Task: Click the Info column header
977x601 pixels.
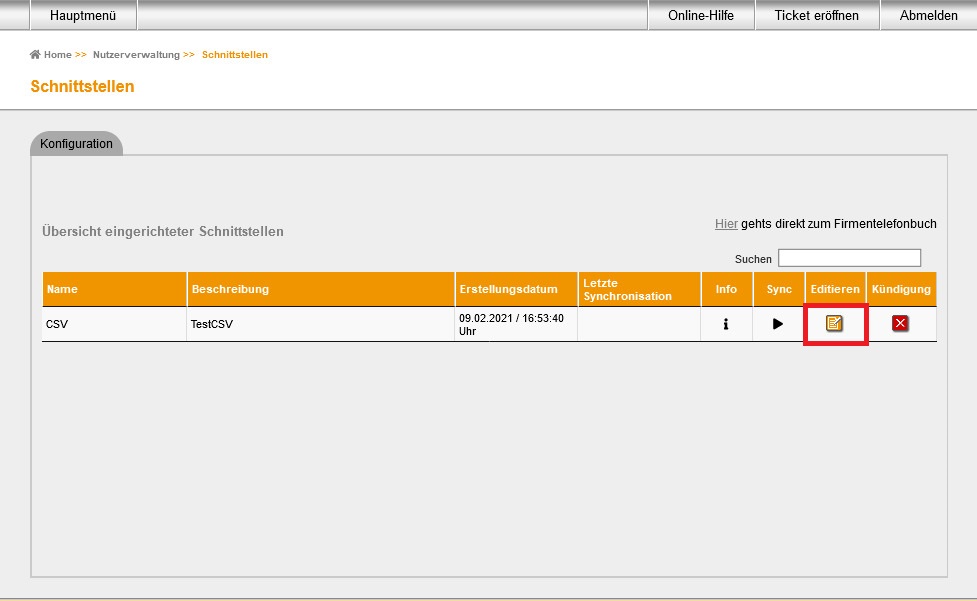Action: 727,289
